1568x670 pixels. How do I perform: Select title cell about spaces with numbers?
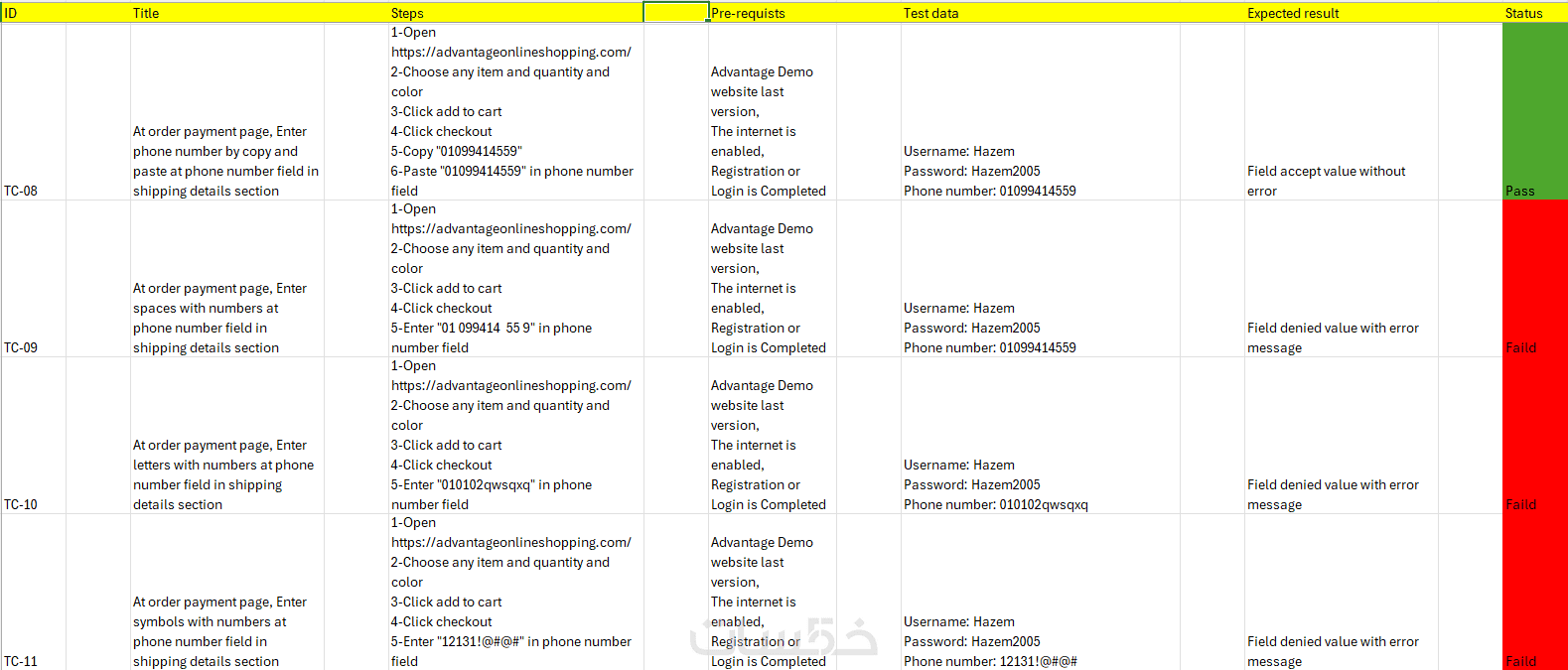[226, 279]
